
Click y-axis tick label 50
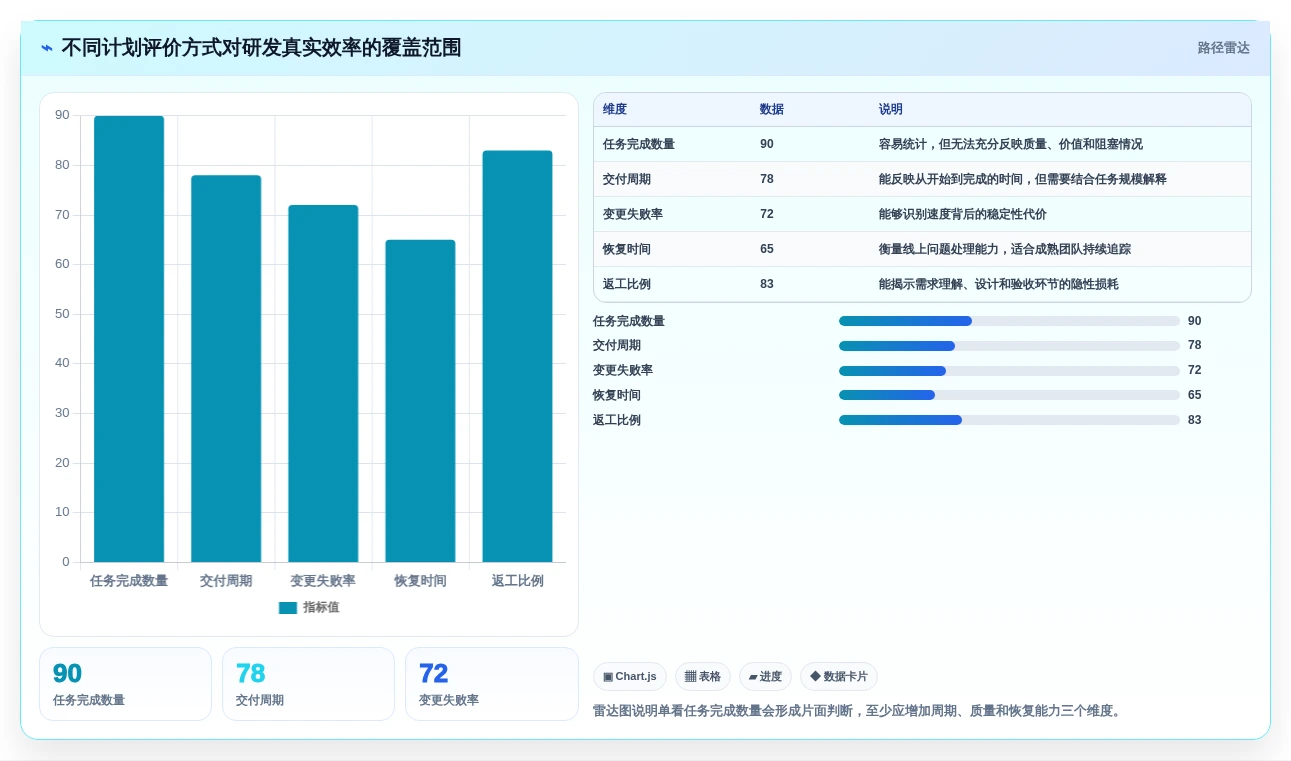[63, 314]
